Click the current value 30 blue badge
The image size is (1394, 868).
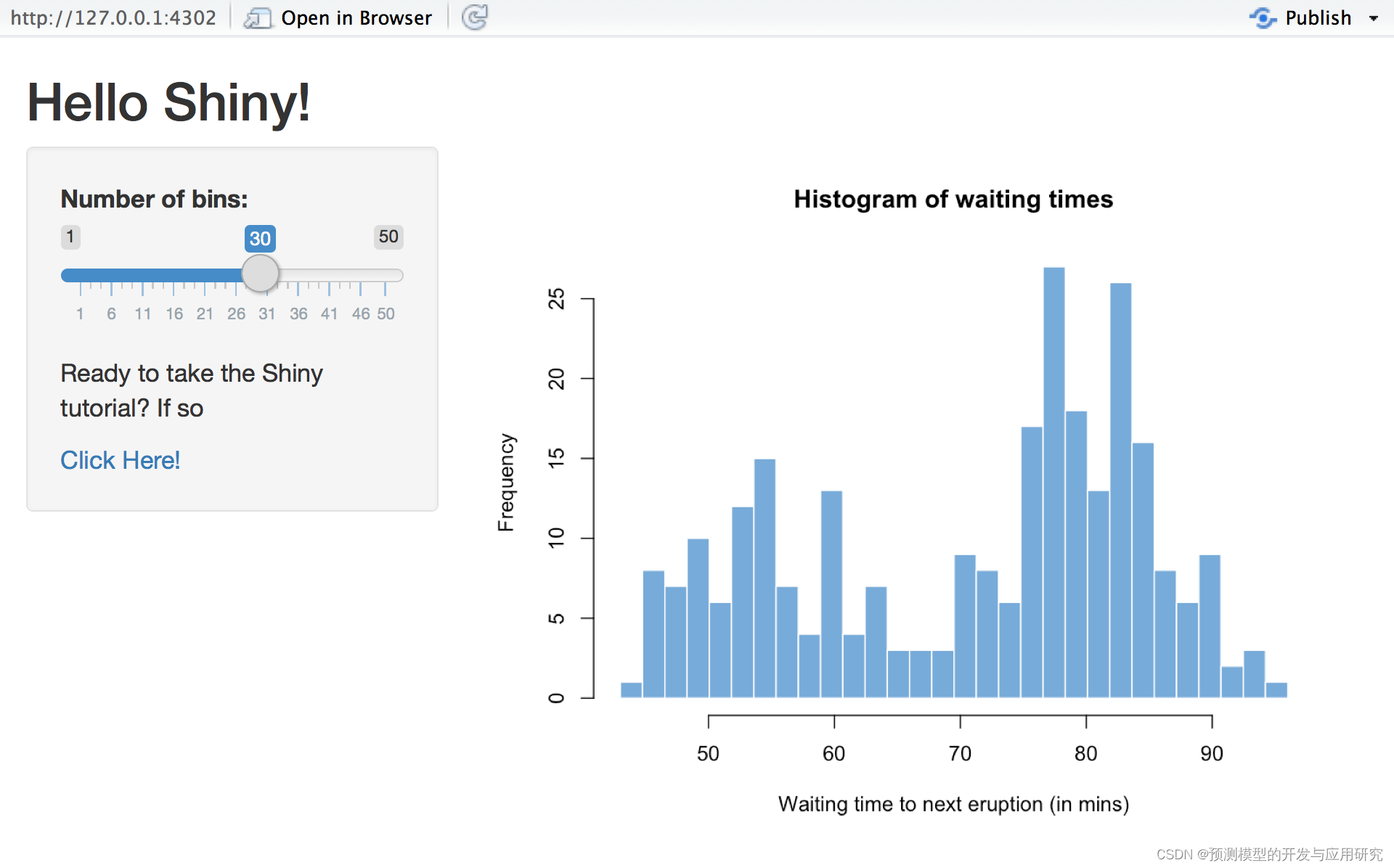260,238
